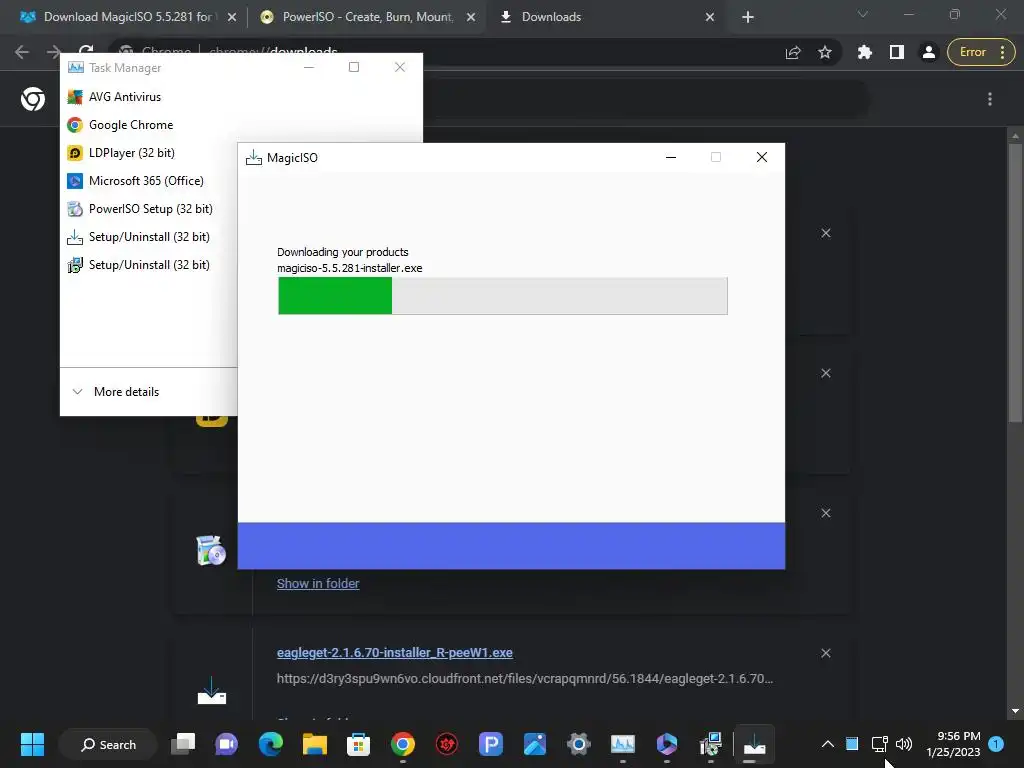Open eagleget-2.1.6.70-installer_R-peeW1.exe download link
This screenshot has height=768, width=1024.
tap(394, 652)
